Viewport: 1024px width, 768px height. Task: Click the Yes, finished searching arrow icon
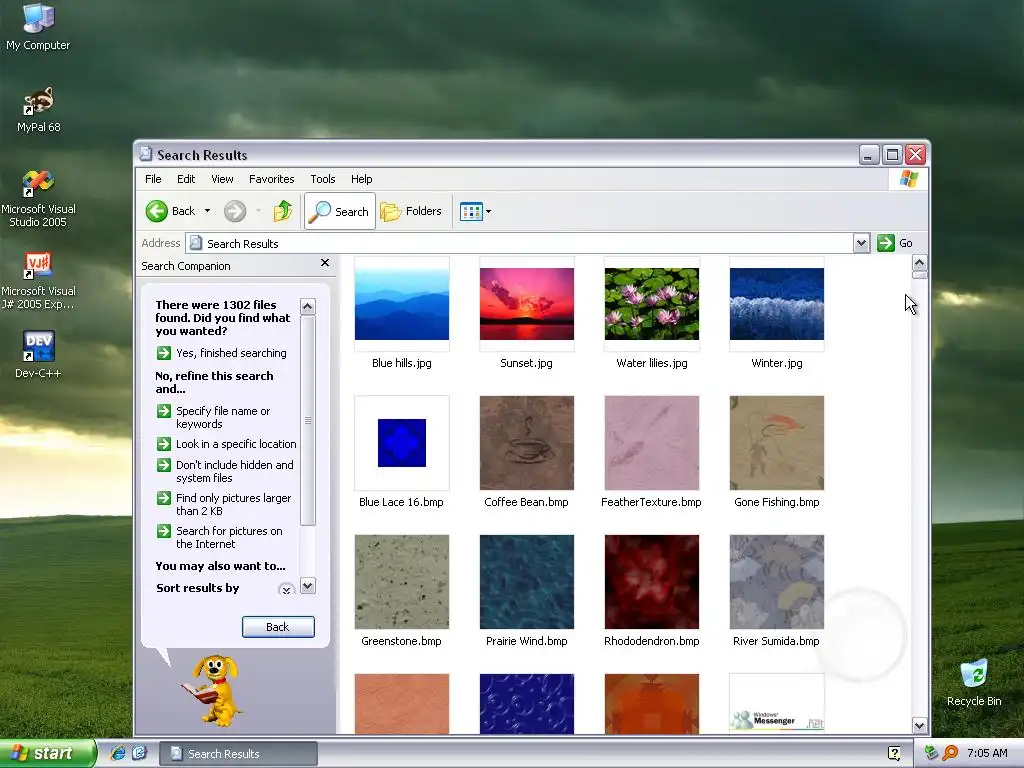(x=163, y=353)
